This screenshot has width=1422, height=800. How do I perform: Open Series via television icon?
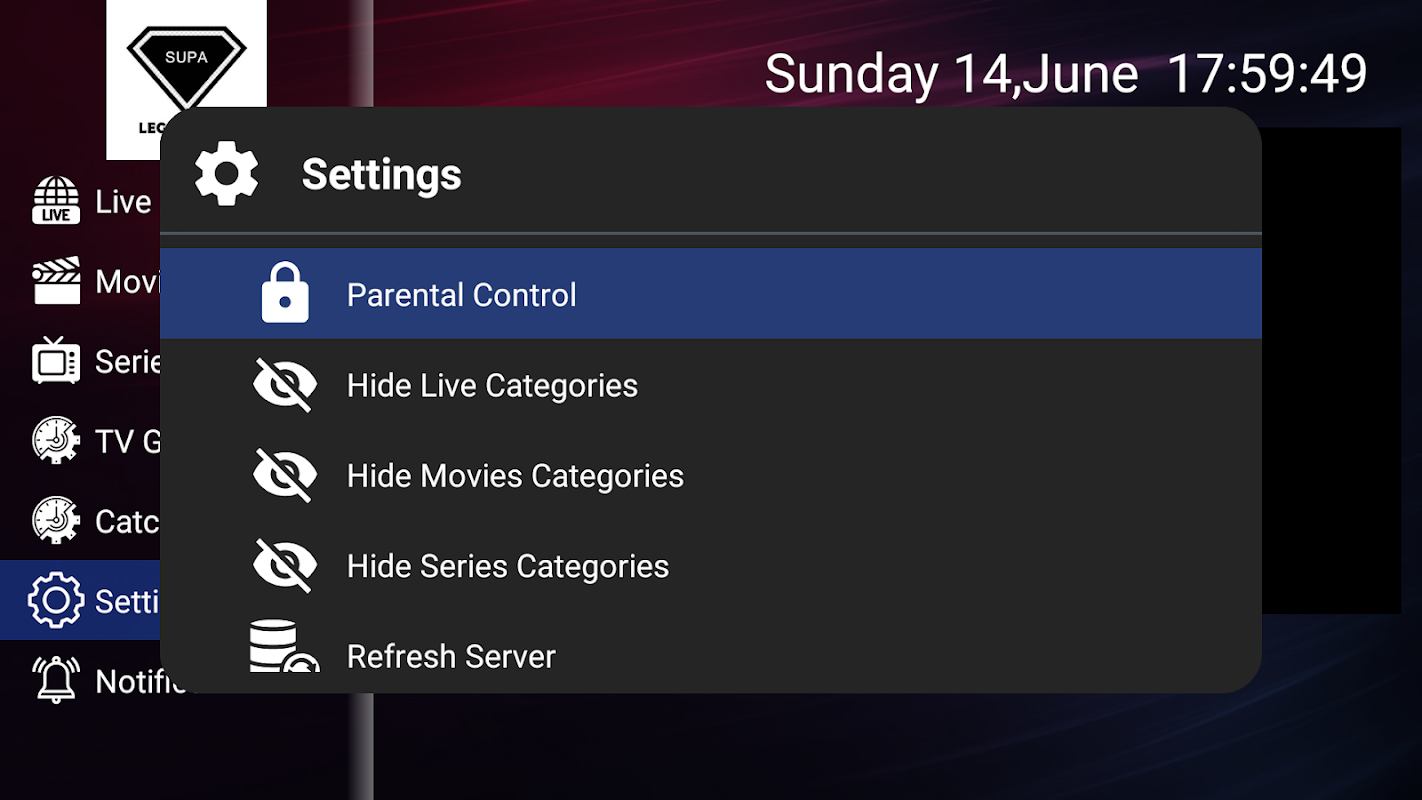56,361
